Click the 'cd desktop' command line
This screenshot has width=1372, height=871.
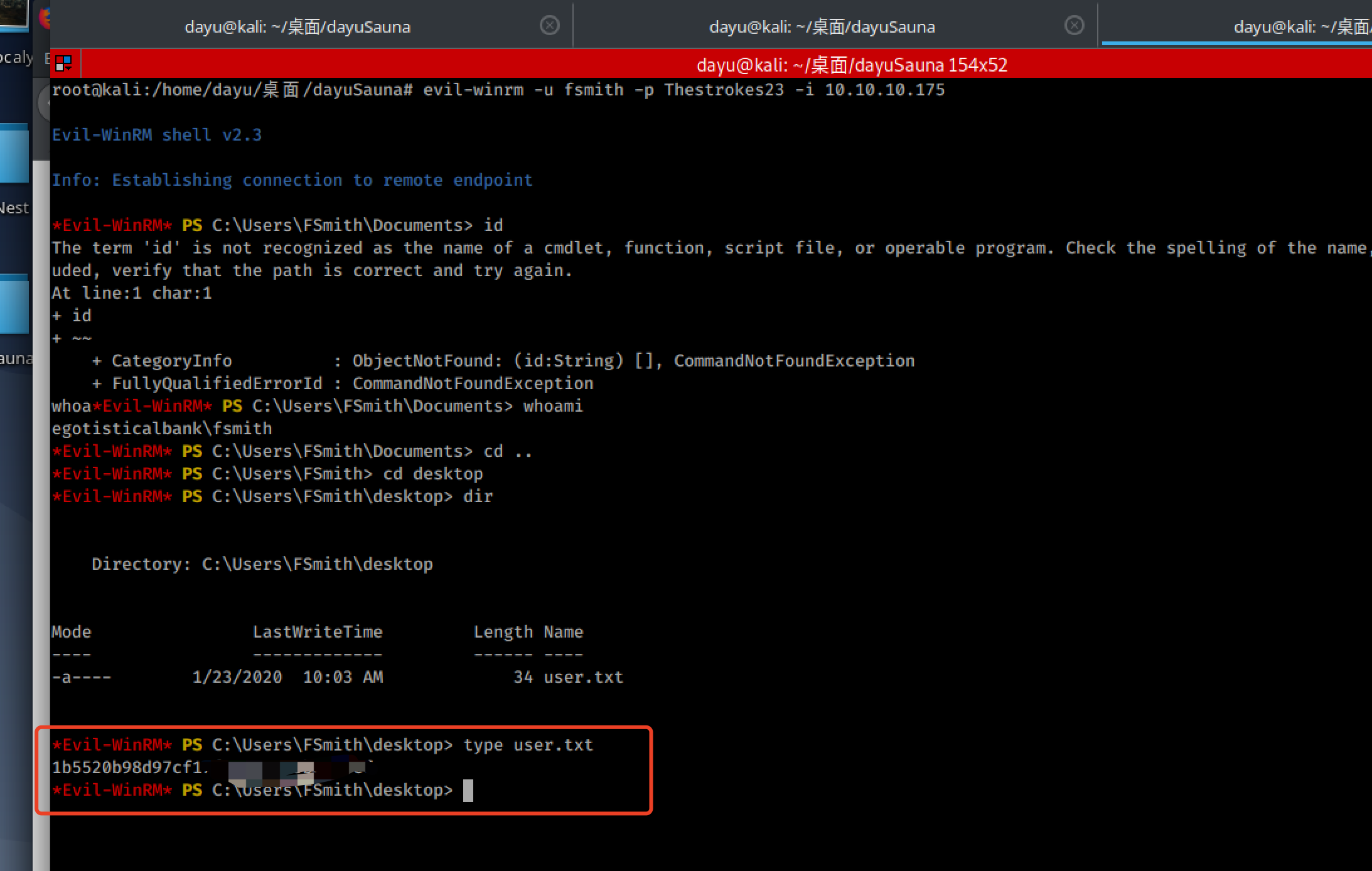[x=433, y=474]
